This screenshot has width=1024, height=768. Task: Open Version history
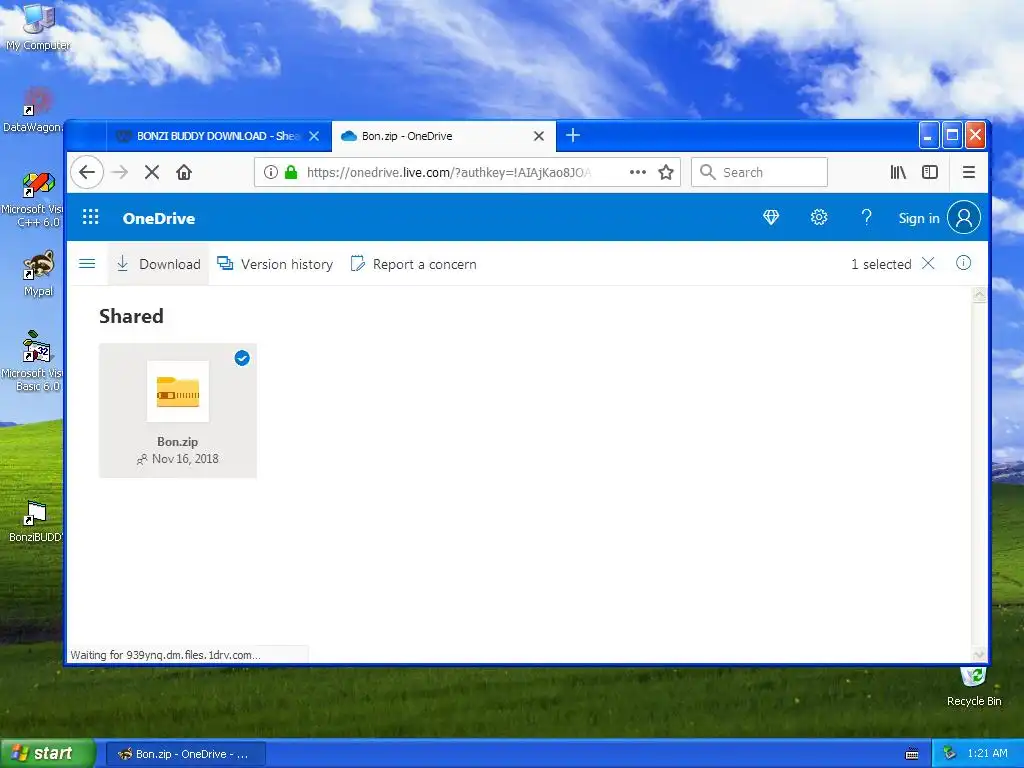pyautogui.click(x=275, y=264)
